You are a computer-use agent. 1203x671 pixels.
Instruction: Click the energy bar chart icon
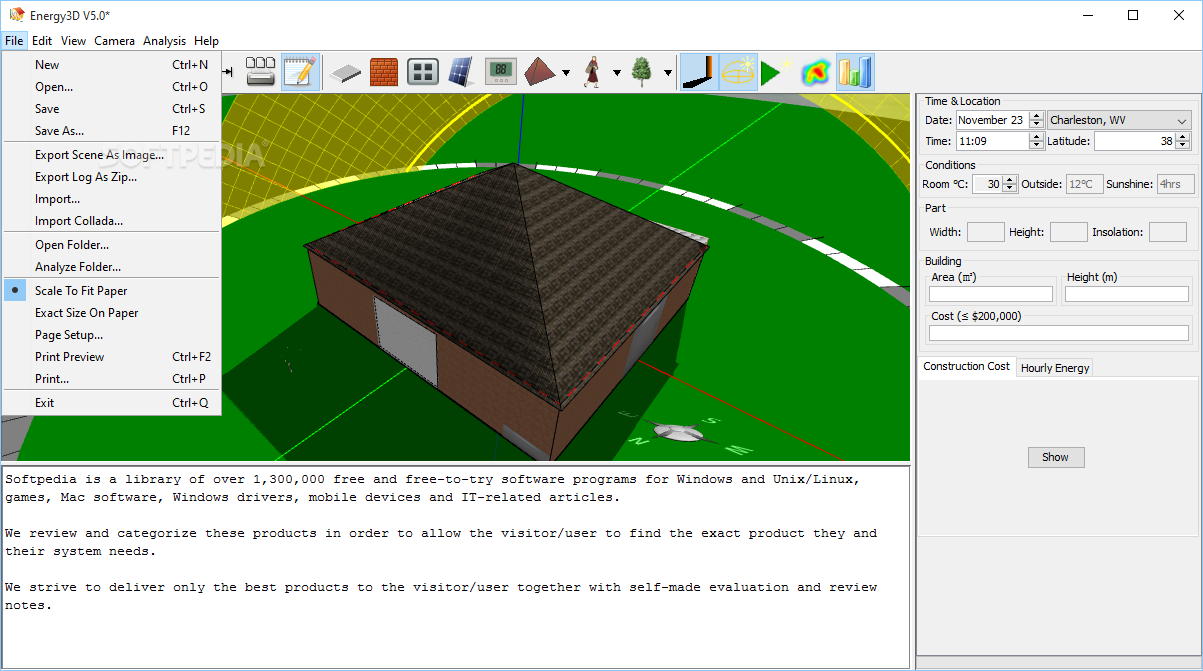[x=855, y=71]
